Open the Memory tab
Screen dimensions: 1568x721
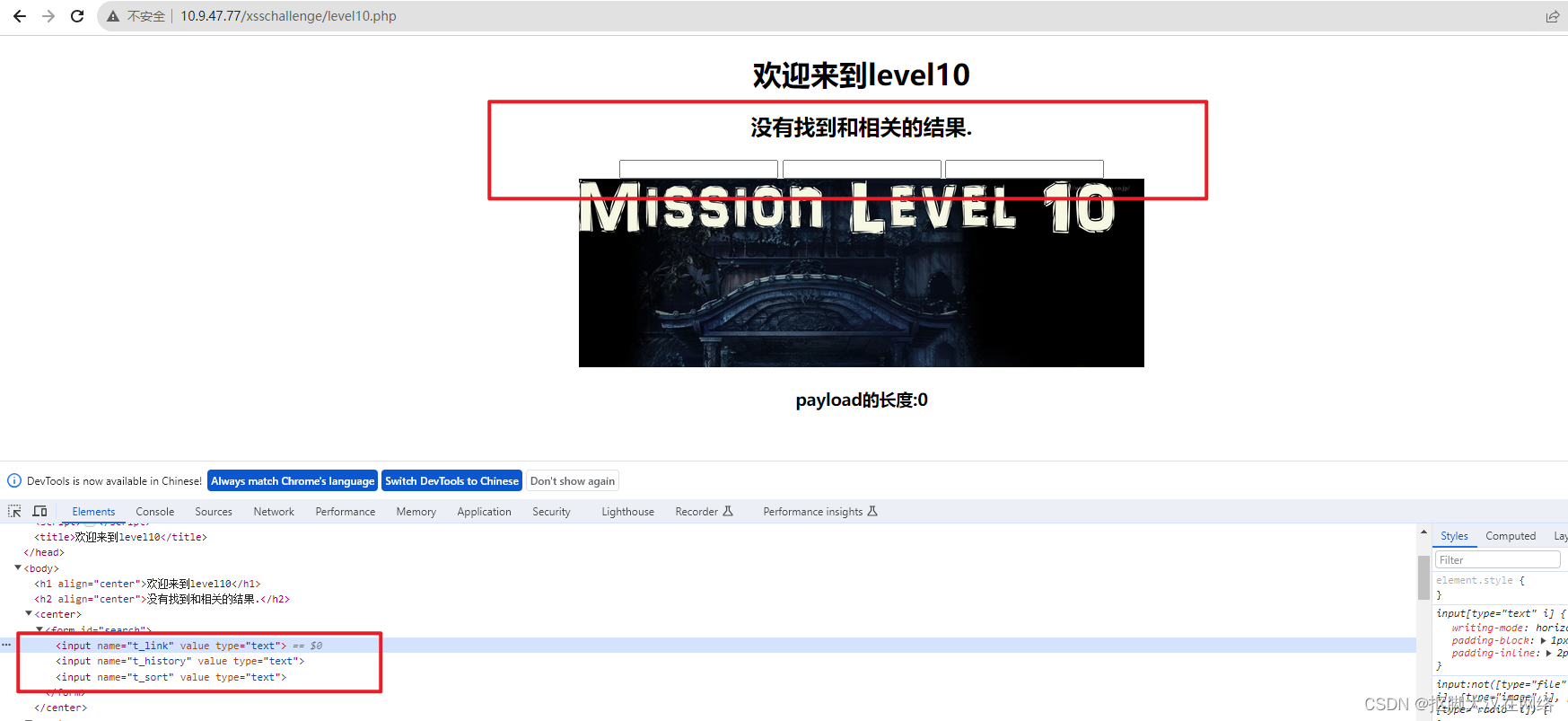(x=416, y=511)
